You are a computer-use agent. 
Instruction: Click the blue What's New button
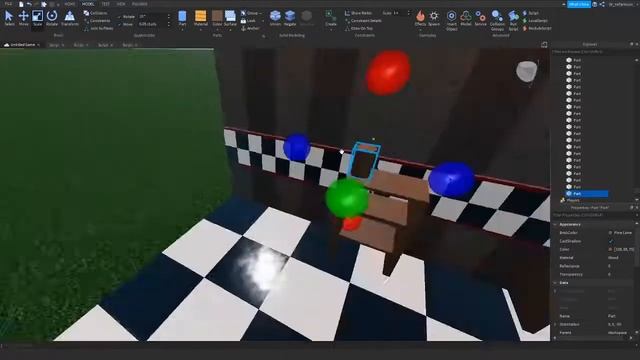click(x=579, y=4)
